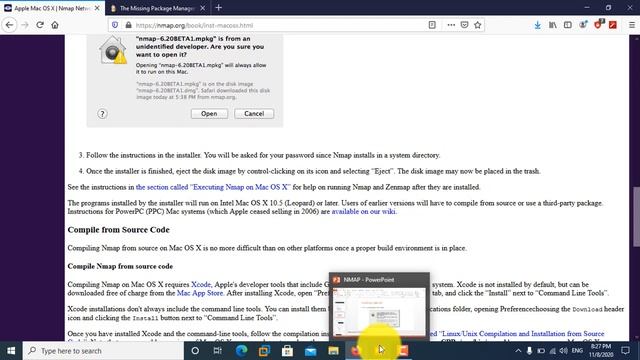Open File Explorer from taskbar

point(333,351)
